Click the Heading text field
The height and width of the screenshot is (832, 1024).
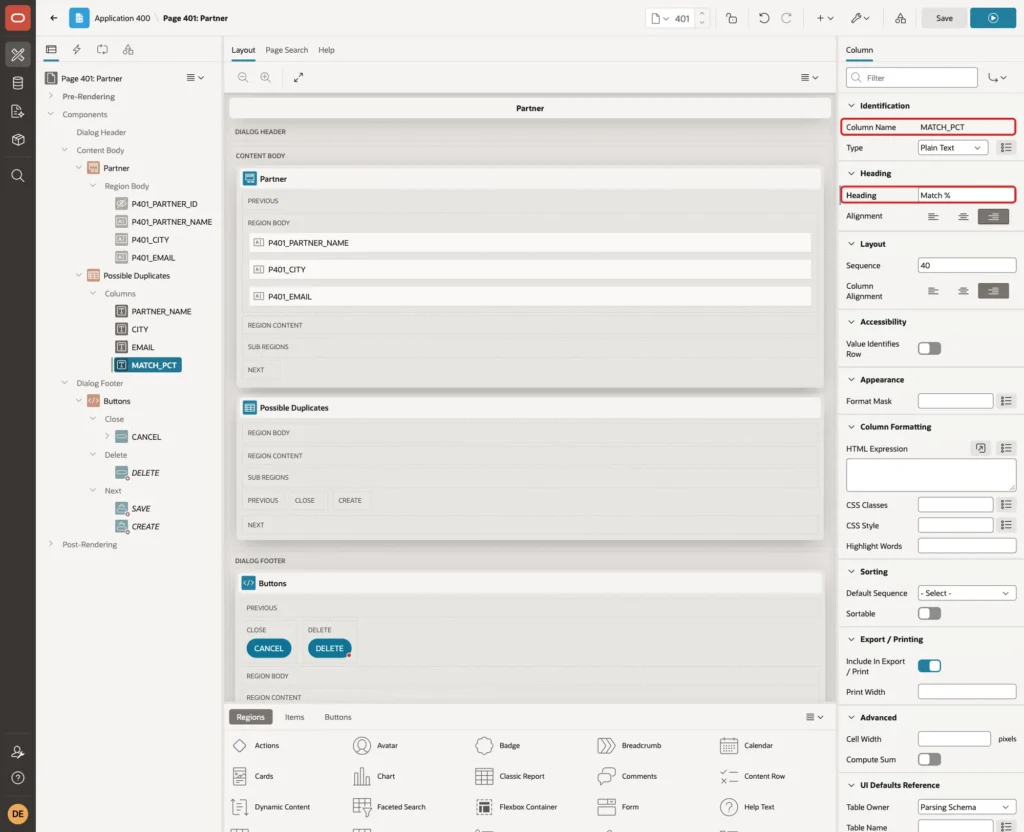point(967,195)
